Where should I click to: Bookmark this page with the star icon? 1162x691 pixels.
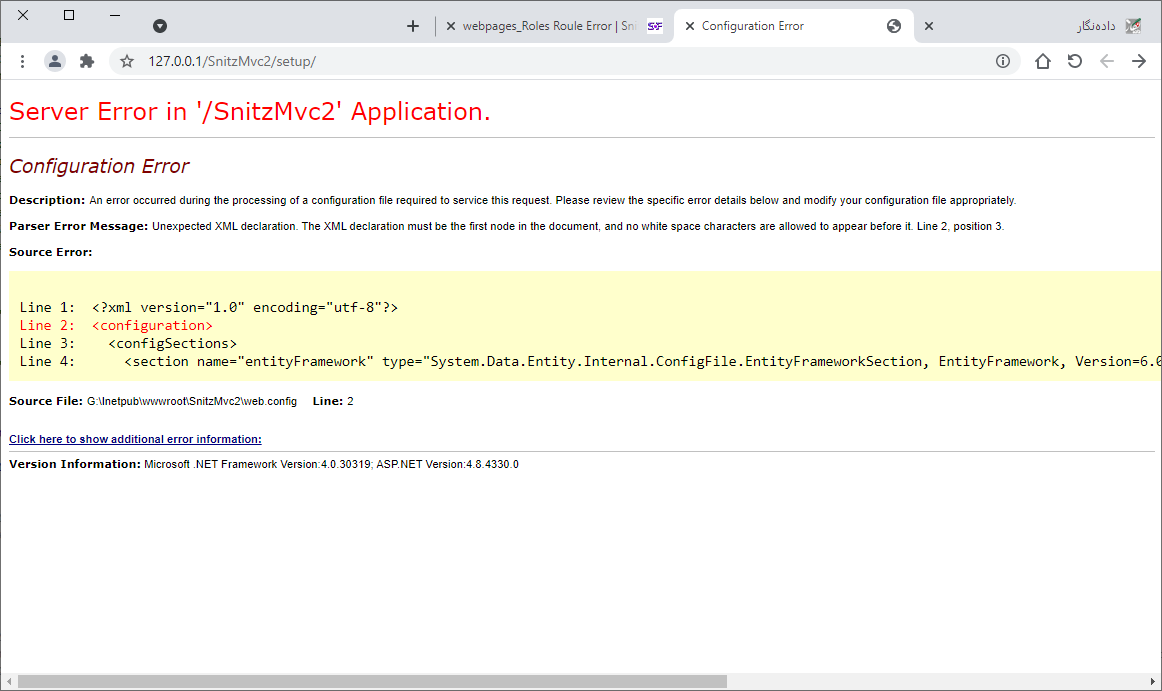[127, 61]
